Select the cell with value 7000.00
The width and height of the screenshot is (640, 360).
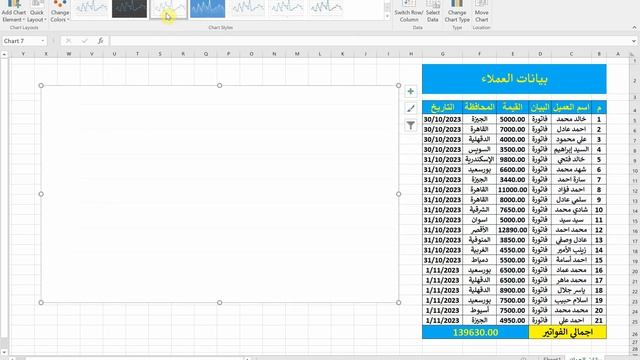[x=513, y=129]
